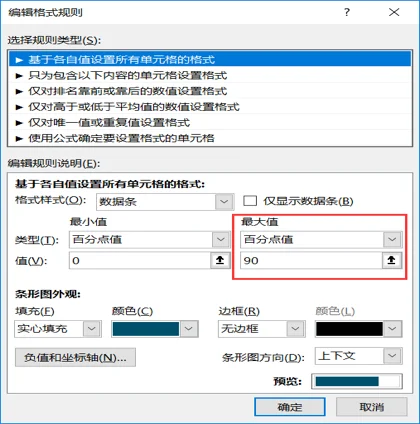Click the 确定 button

click(290, 407)
